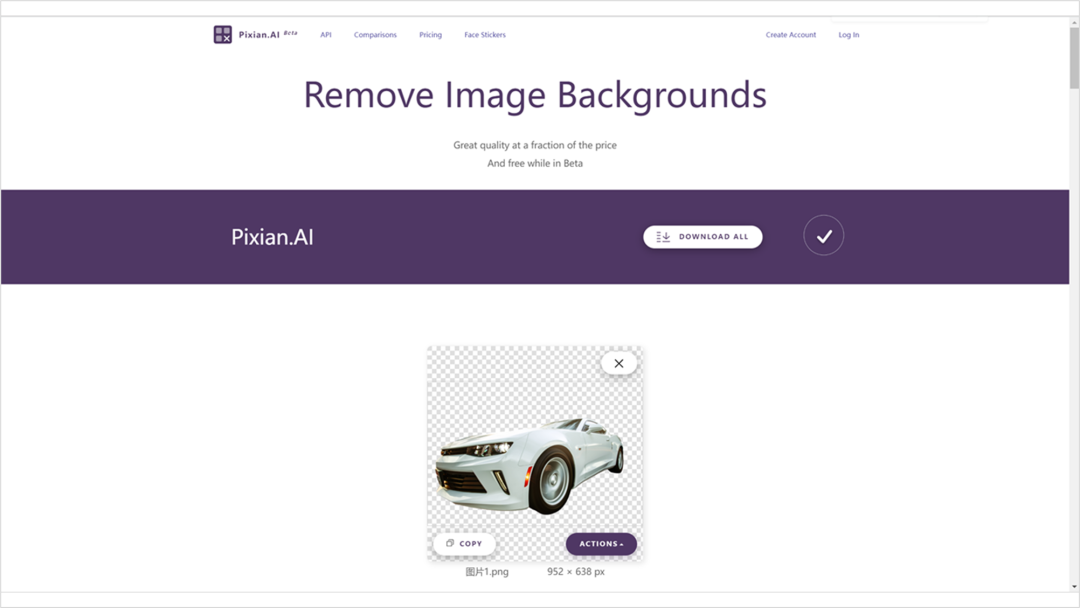The image size is (1080, 608).
Task: Open the Comparisons page
Action: 375,35
